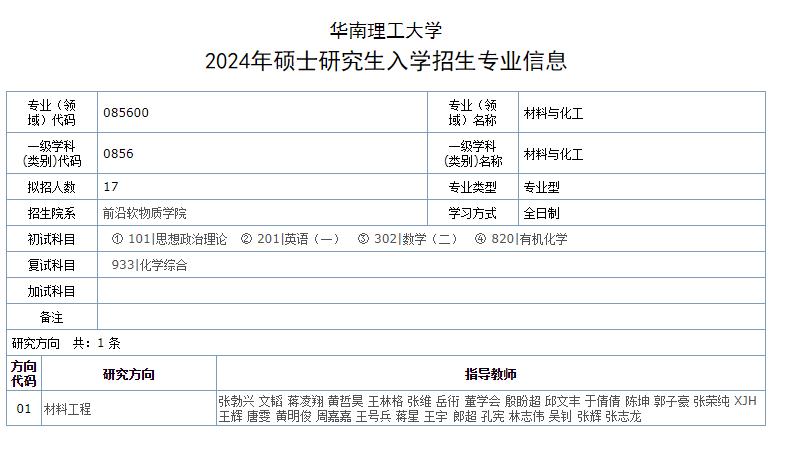Click 材料与化工 in the 一级学科(类别)名称 row
The width and height of the screenshot is (791, 451).
(553, 154)
